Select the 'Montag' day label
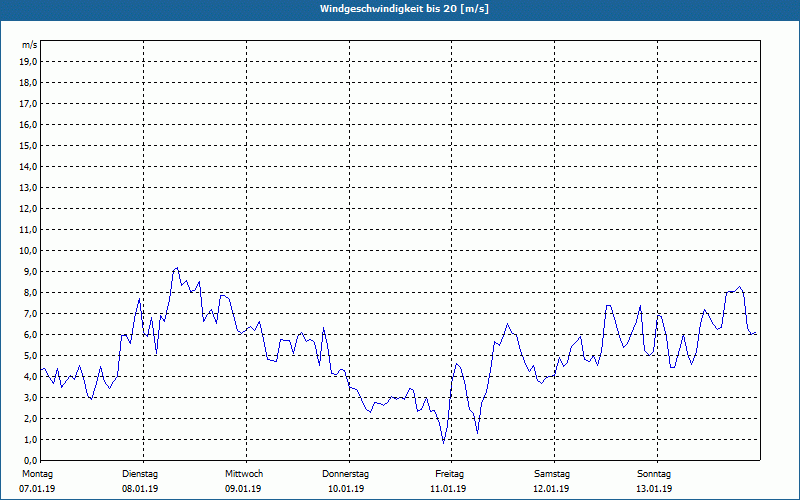 tap(37, 474)
